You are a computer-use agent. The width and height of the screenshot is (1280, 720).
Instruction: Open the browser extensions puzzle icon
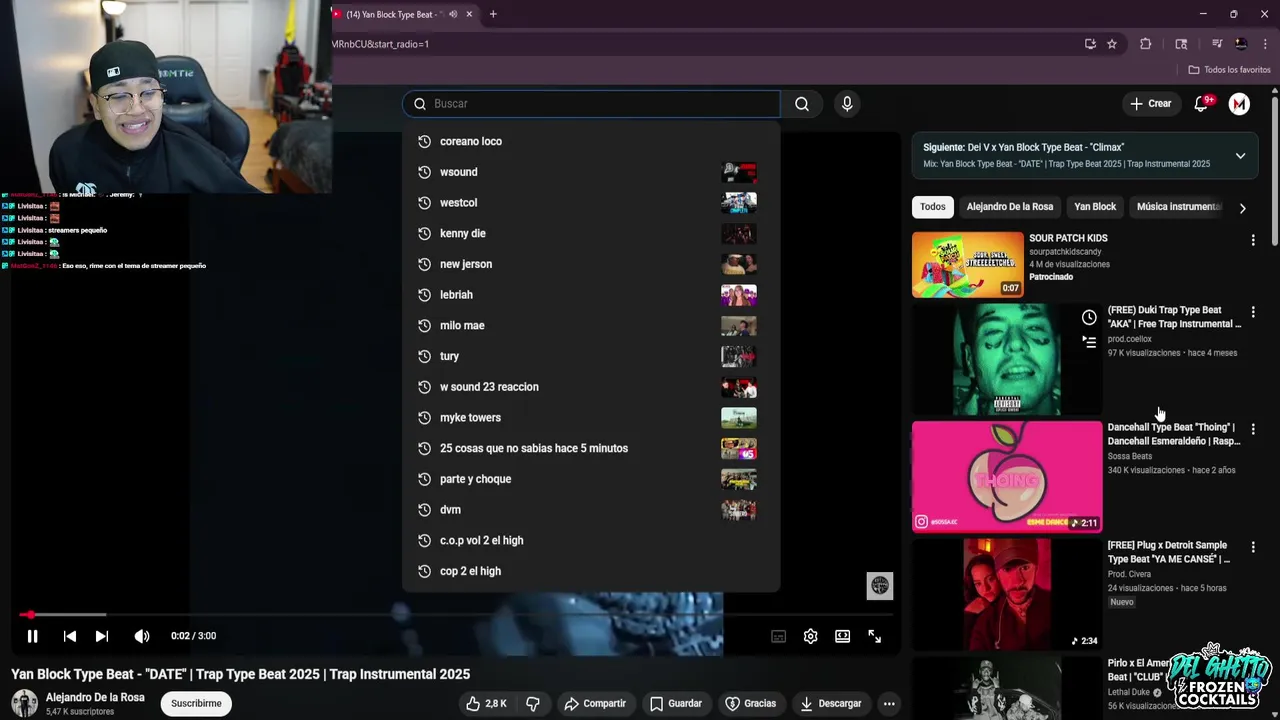(x=1146, y=44)
